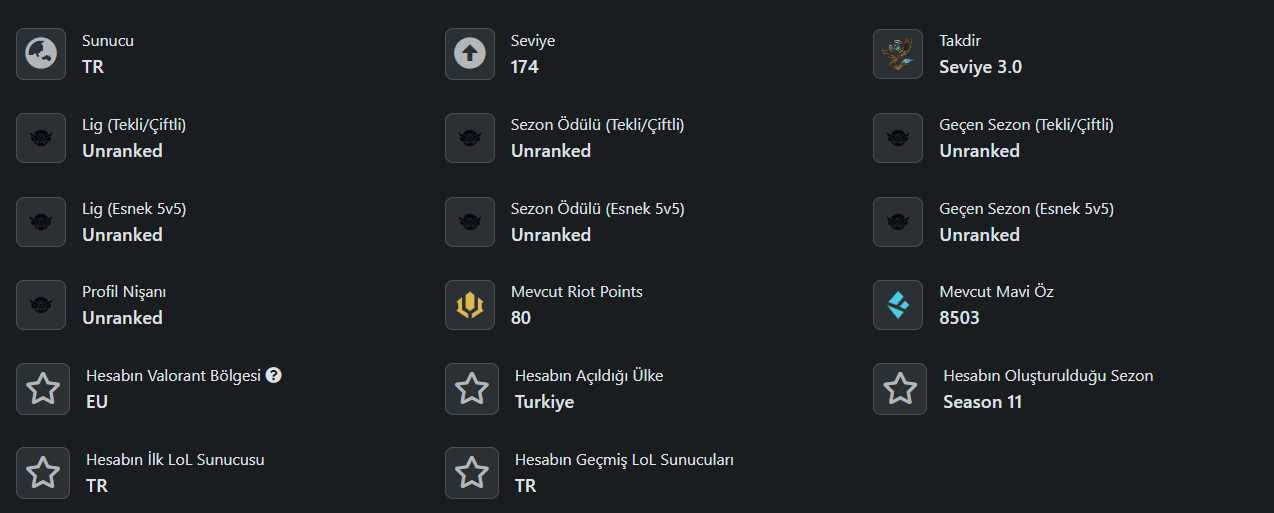Click the globe icon next to Sunucu
The height and width of the screenshot is (513, 1274).
[x=41, y=54]
